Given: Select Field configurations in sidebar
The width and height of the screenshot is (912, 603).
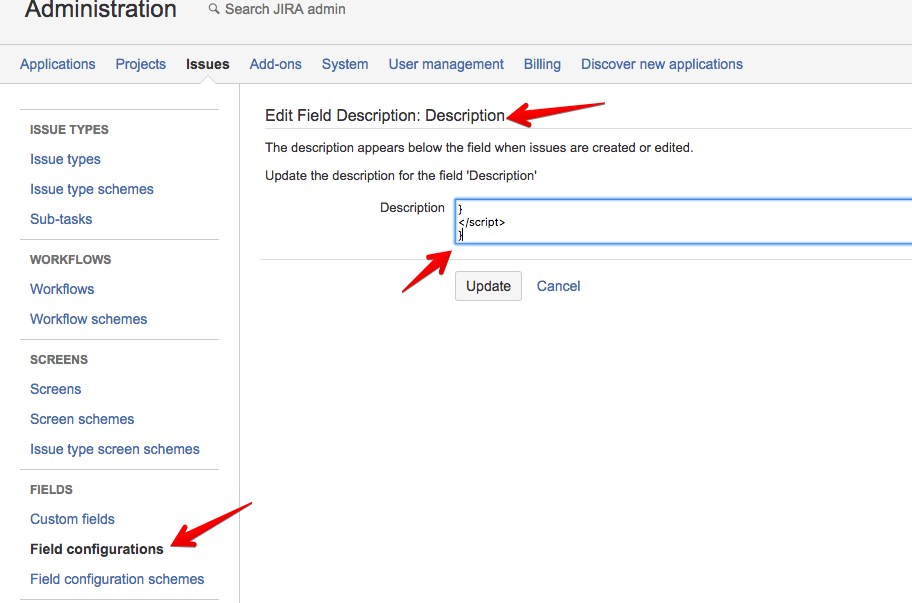Looking at the screenshot, I should (x=97, y=550).
